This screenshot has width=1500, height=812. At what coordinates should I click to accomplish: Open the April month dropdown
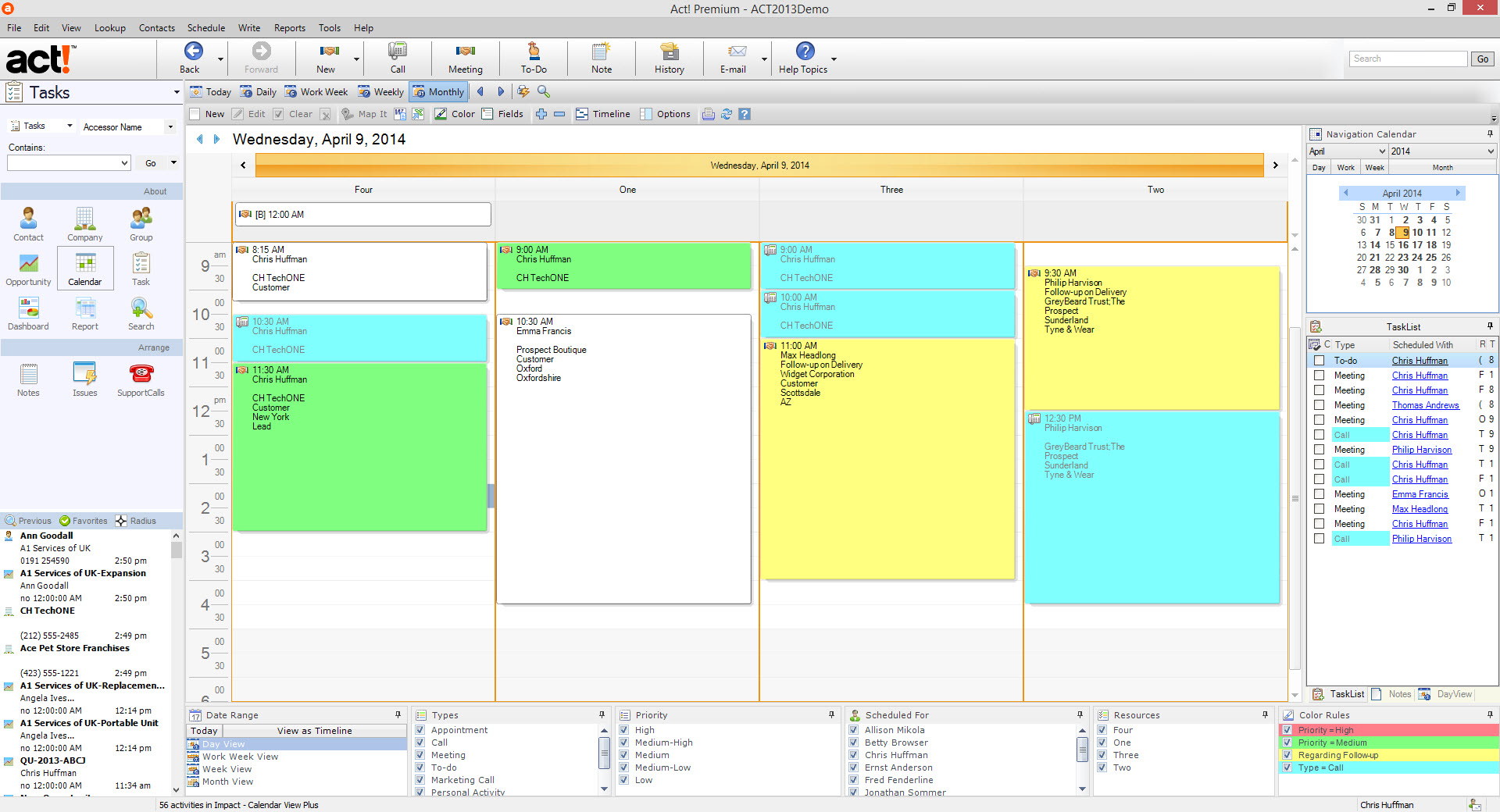tap(1382, 151)
